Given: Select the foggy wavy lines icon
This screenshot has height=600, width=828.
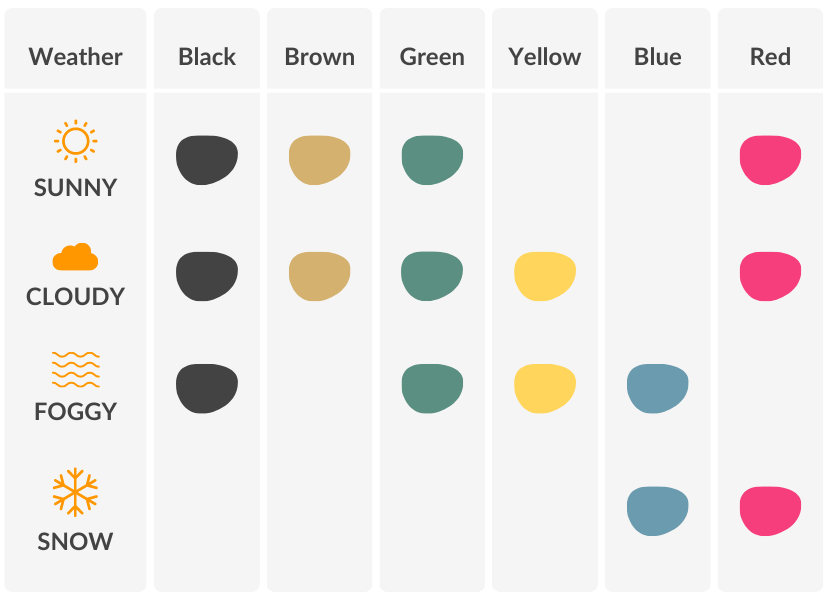Looking at the screenshot, I should click(x=75, y=370).
